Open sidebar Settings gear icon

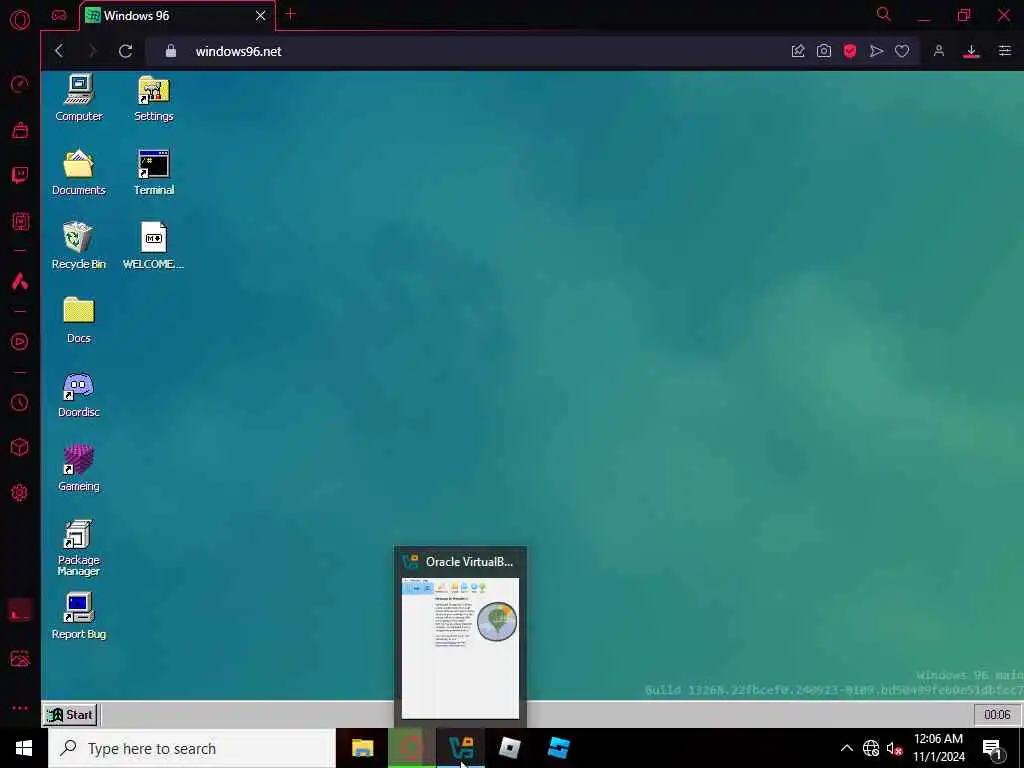point(20,492)
